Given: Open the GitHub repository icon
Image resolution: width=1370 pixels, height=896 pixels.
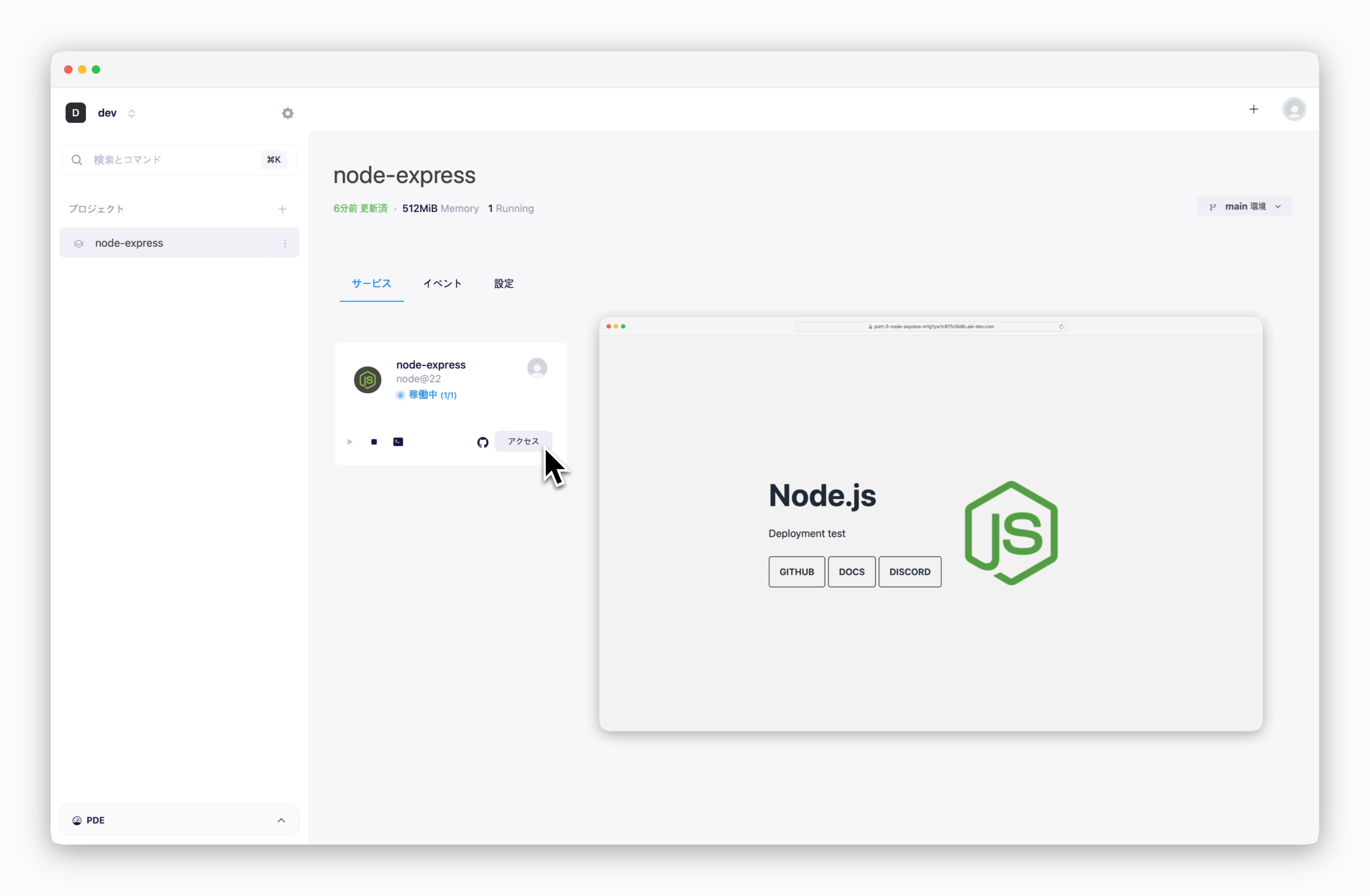Looking at the screenshot, I should click(482, 442).
